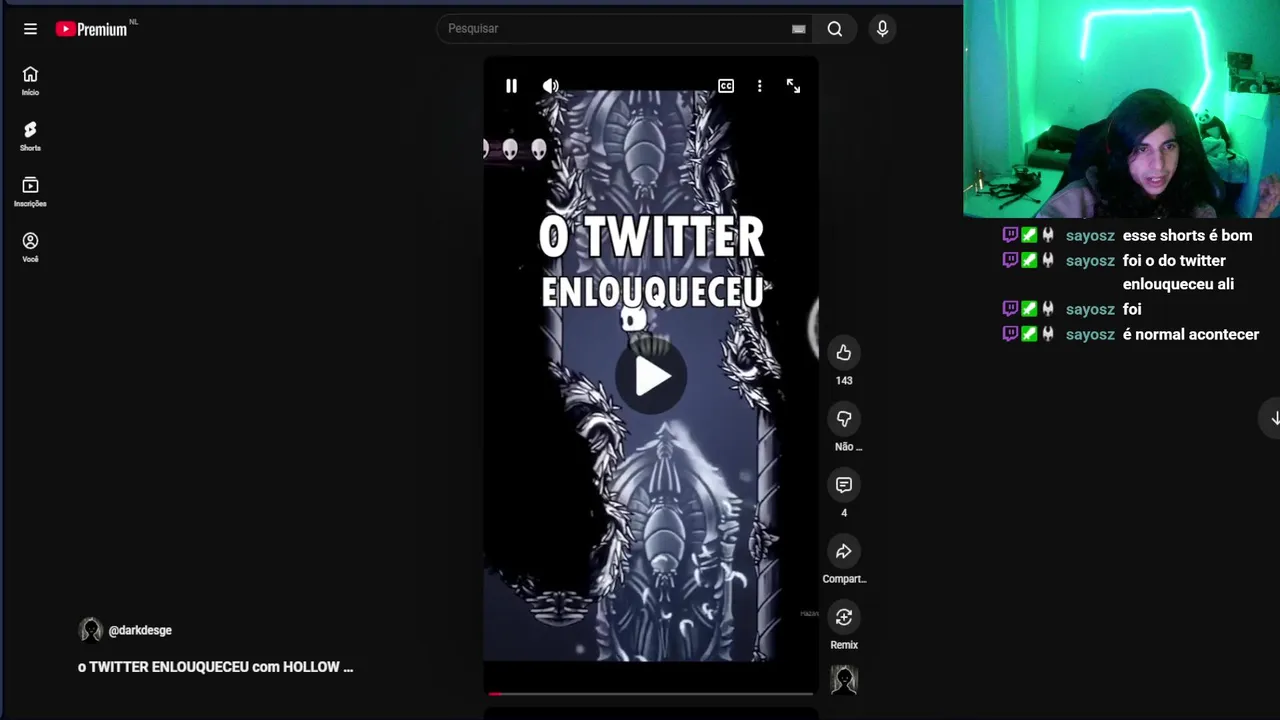Image resolution: width=1280 pixels, height=720 pixels.
Task: Click the Short title 'o TWITTER ENLOUQUECEU com HOLLOW'
Action: click(215, 667)
